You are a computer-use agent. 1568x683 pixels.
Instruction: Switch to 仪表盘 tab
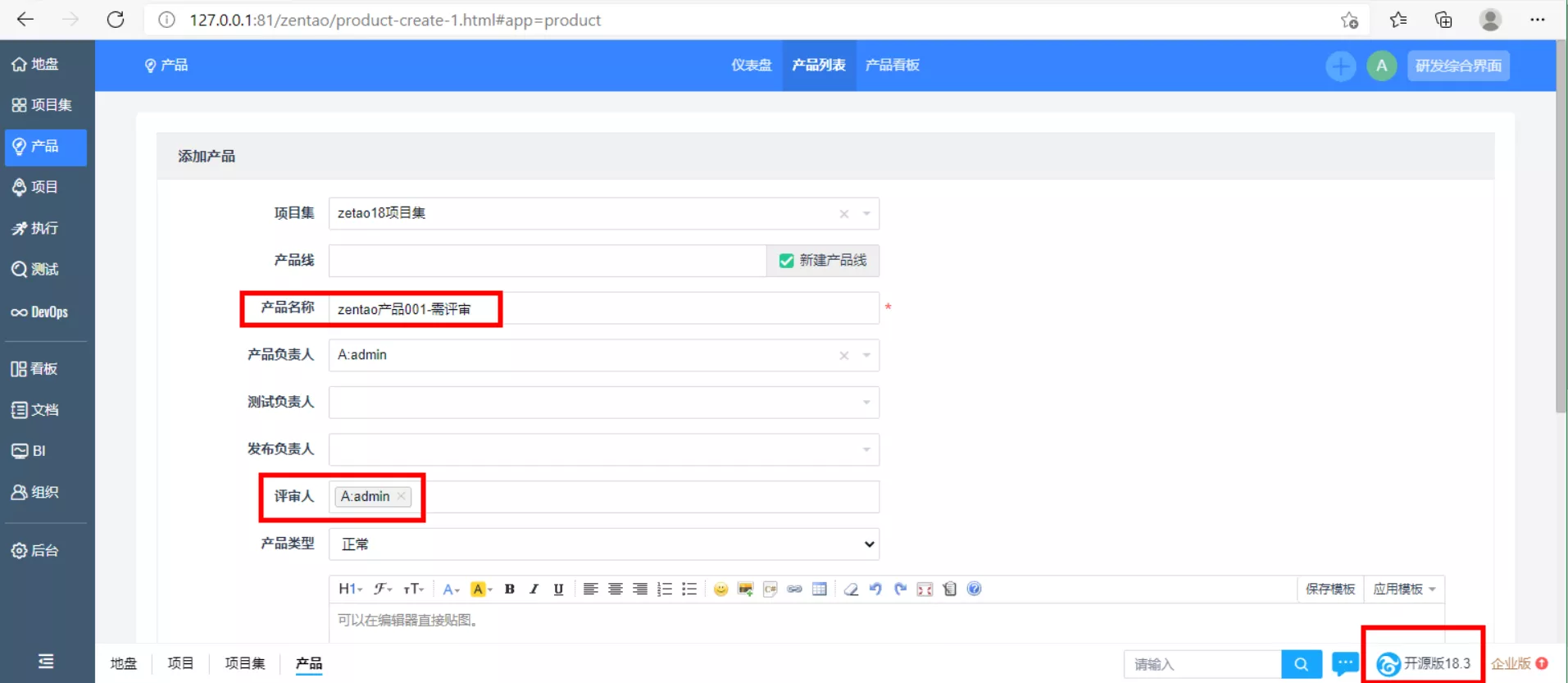click(x=751, y=66)
